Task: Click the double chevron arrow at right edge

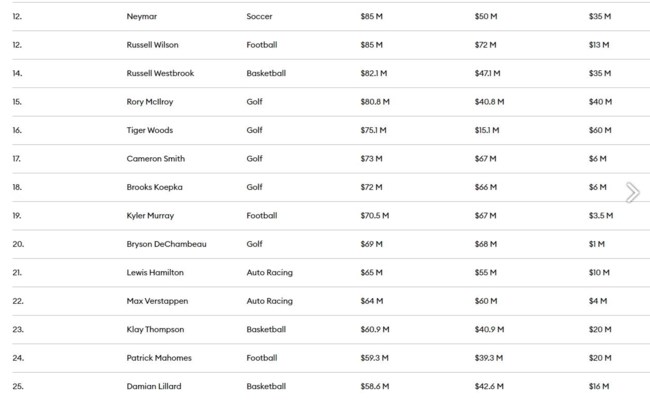Action: click(632, 192)
